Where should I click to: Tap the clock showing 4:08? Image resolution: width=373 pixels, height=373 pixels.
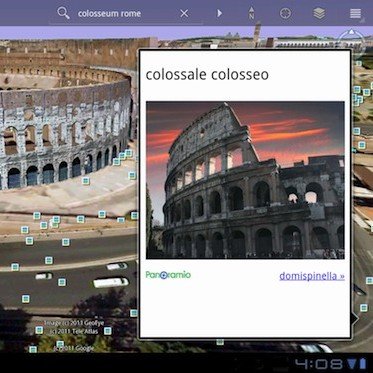coord(318,364)
